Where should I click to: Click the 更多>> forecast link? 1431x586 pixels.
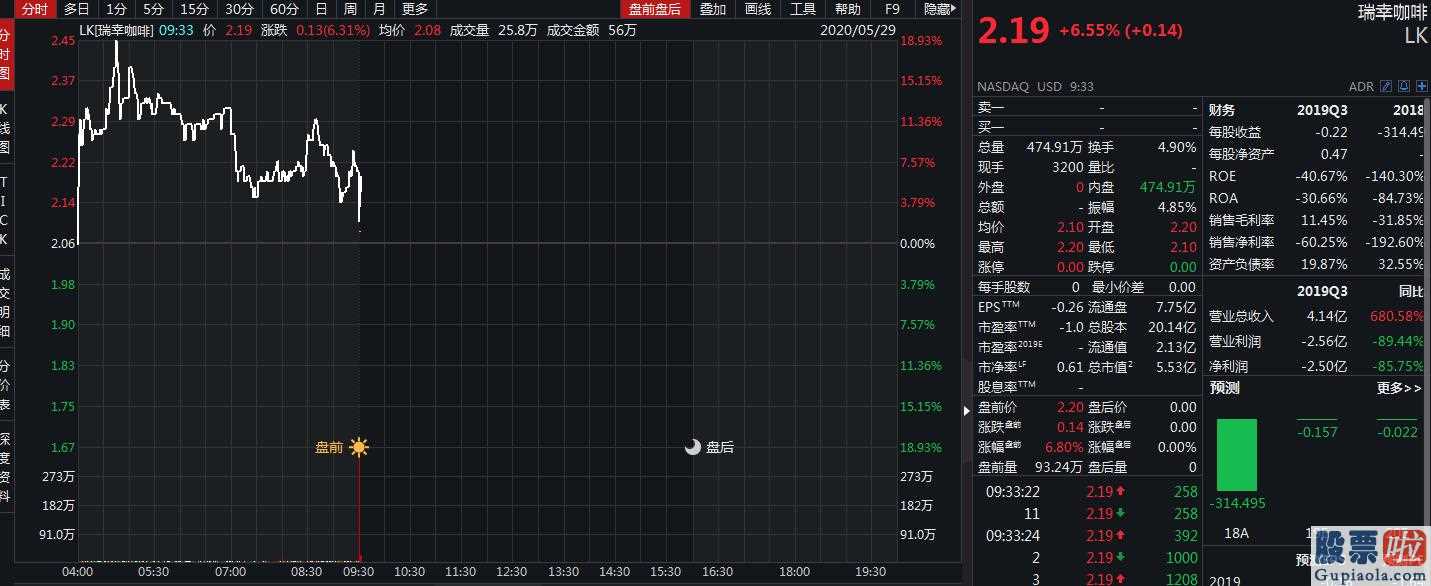tap(1399, 387)
